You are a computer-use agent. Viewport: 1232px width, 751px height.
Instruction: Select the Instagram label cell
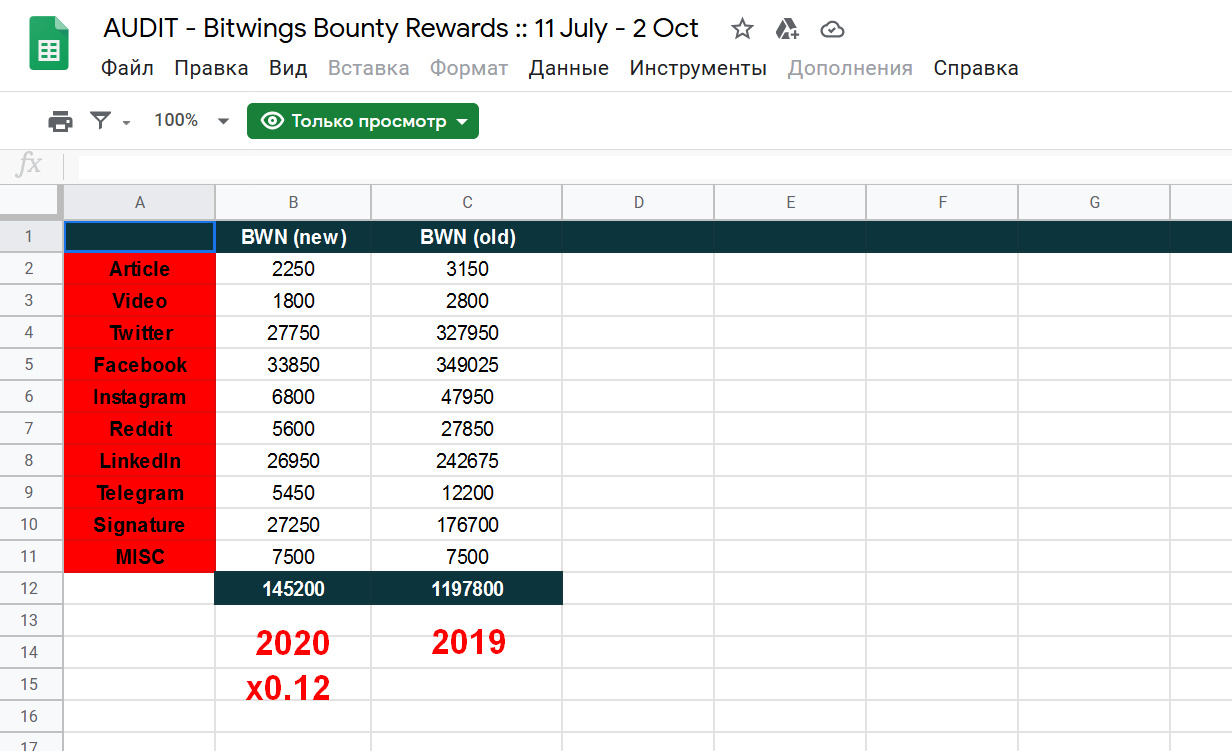[x=140, y=397]
